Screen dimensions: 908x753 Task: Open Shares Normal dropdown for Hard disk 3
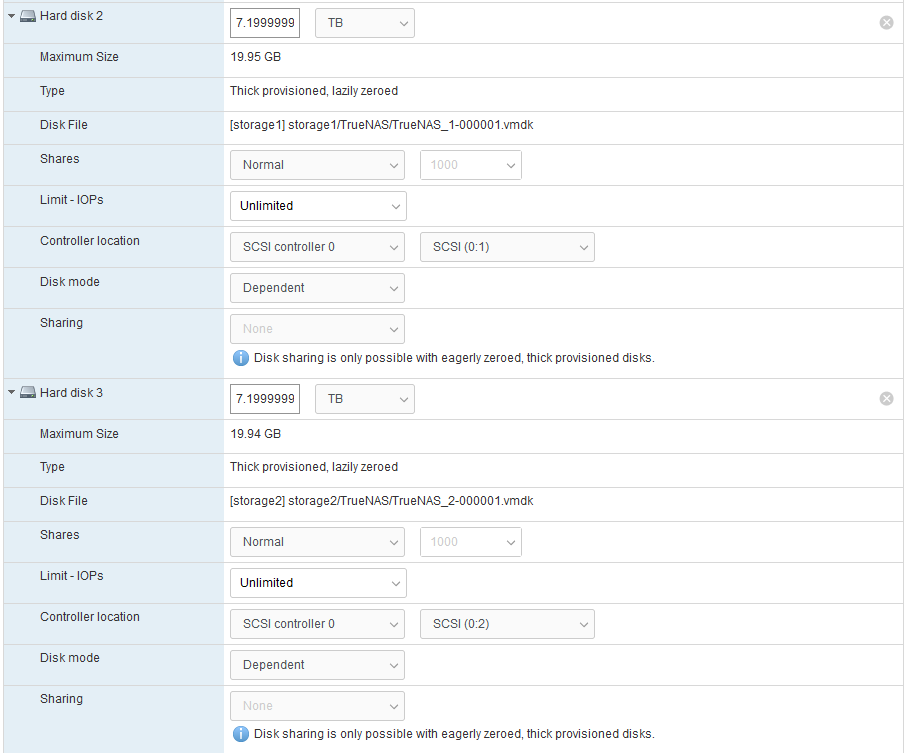[317, 542]
